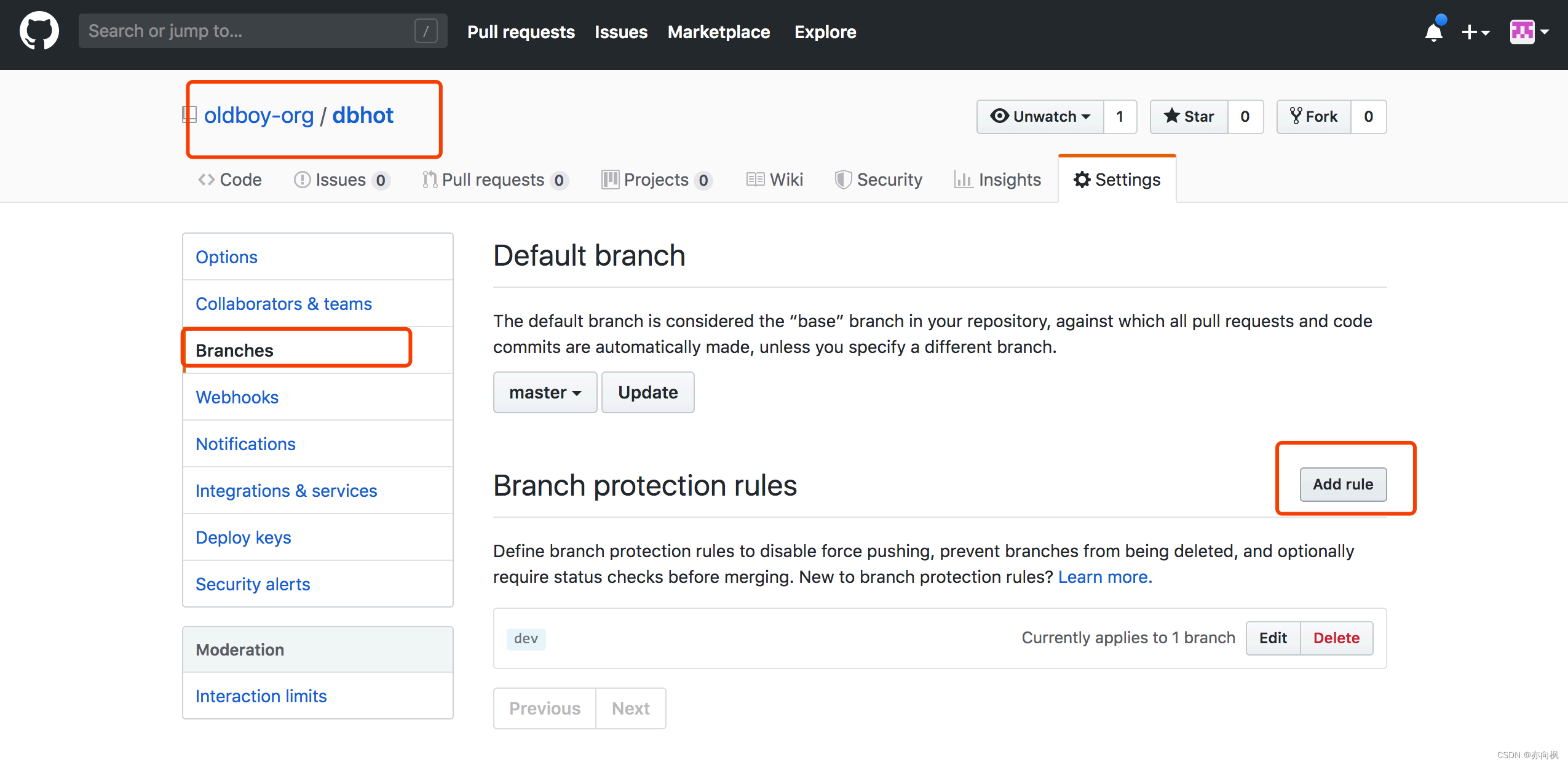Click the Projects board icon tab

click(610, 180)
